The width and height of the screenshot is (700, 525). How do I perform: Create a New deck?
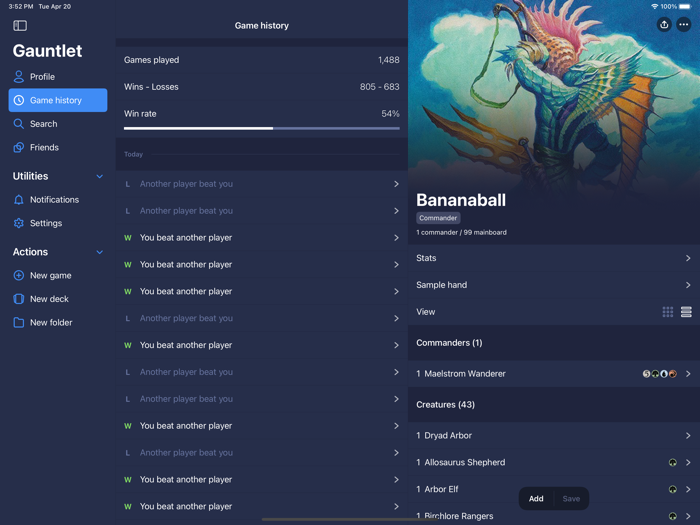coord(58,299)
